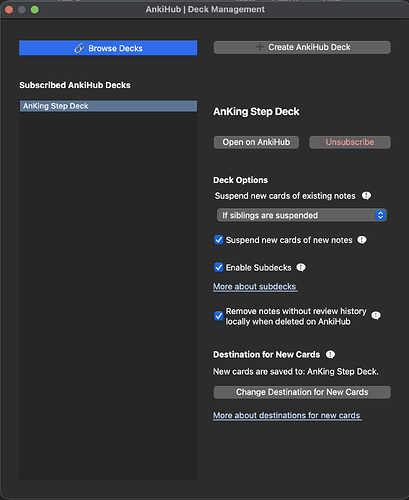Viewport: 409px width, 500px height.
Task: Click the AnKing Step Deck title heading
Action: pyautogui.click(x=256, y=111)
